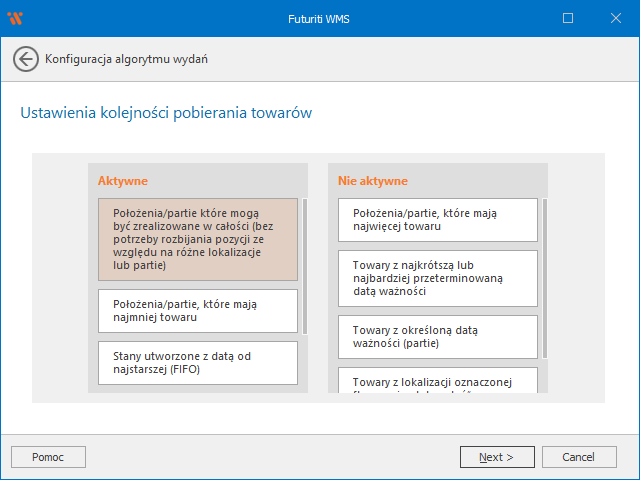
Task: Proceed with the Next button
Action: tap(497, 457)
